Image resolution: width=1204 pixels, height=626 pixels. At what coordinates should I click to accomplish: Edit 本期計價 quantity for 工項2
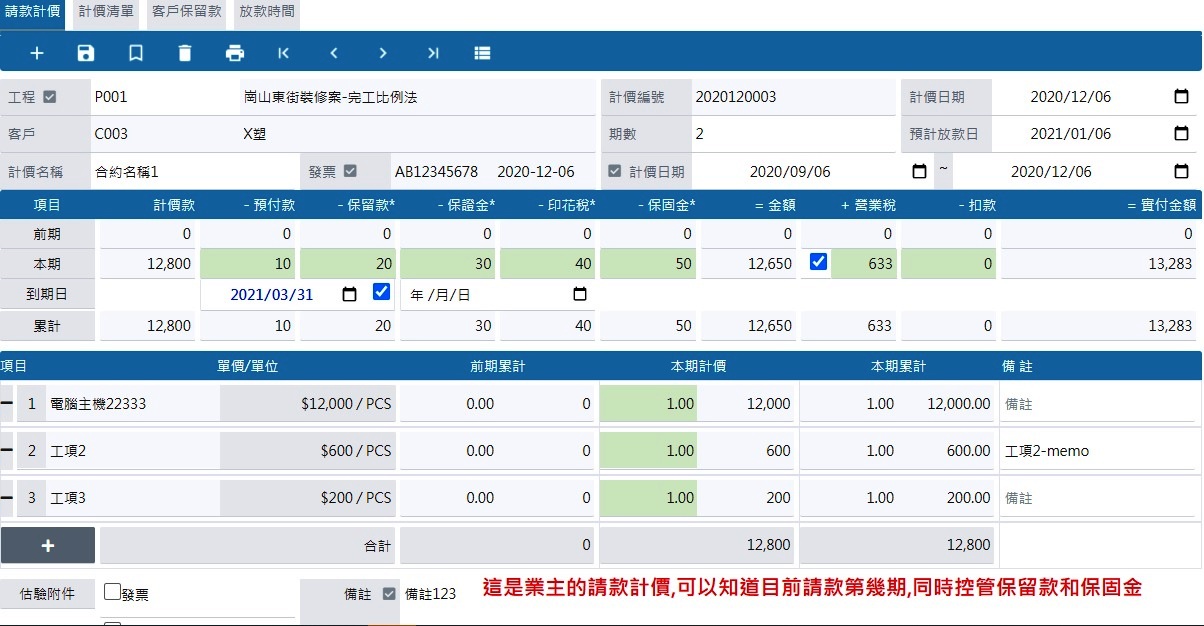pyautogui.click(x=648, y=451)
